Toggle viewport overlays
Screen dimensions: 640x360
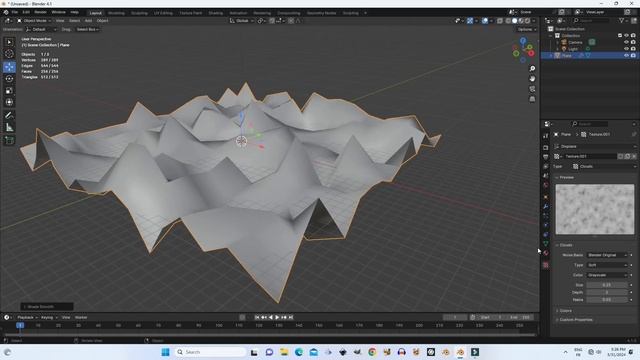coord(485,20)
